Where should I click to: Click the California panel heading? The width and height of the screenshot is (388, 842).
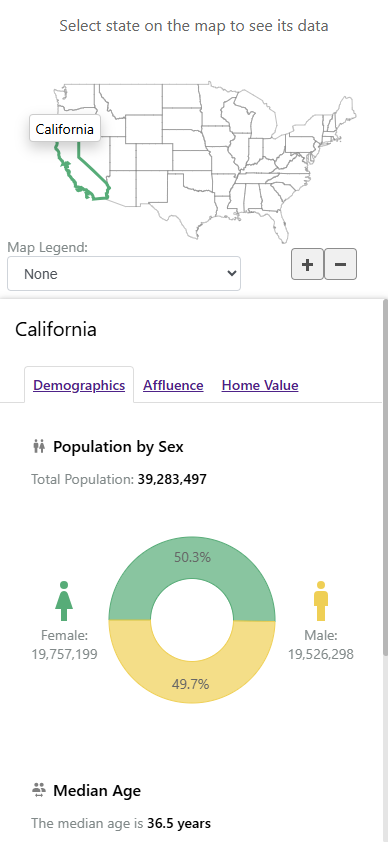[55, 329]
